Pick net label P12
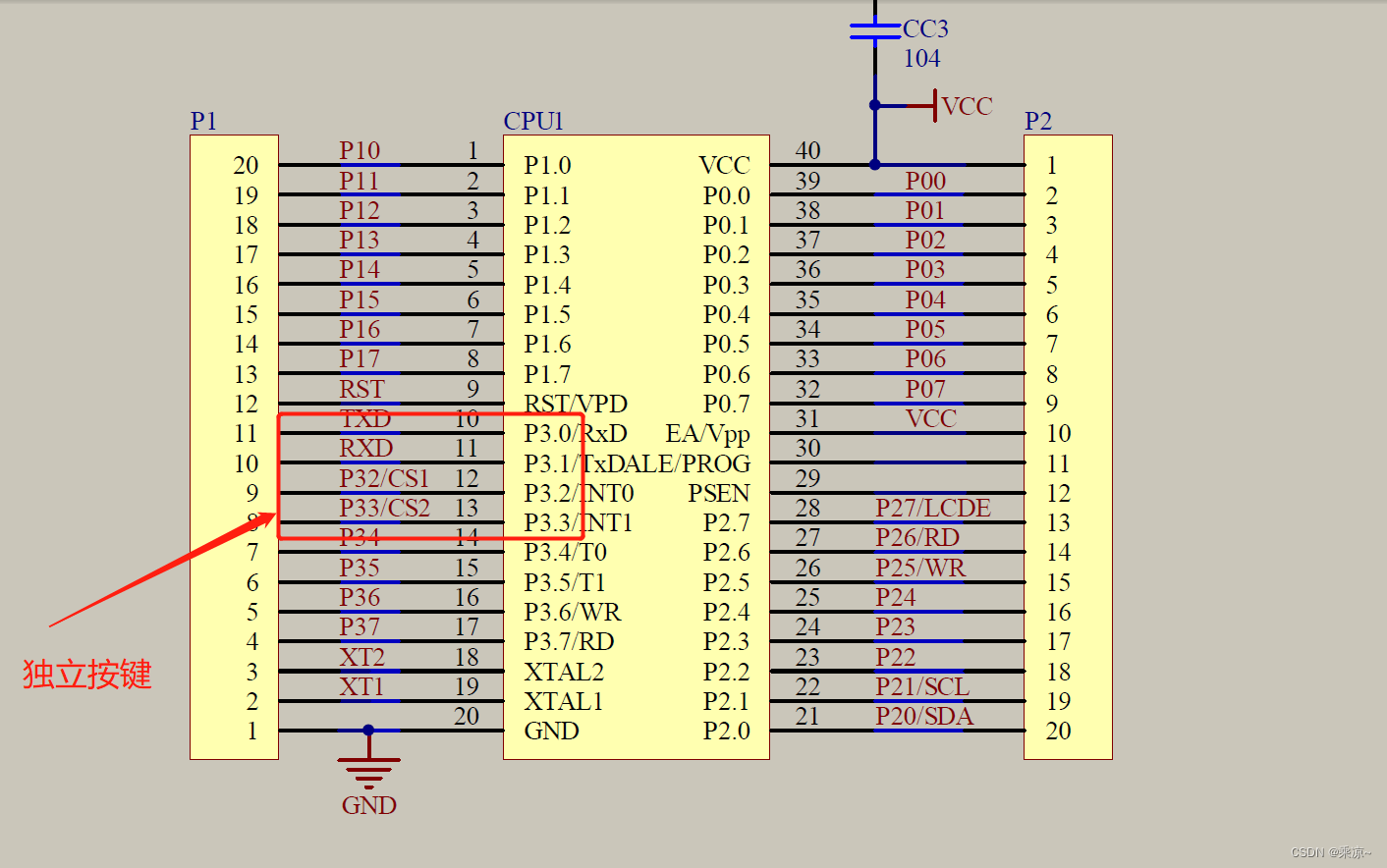The image size is (1387, 868). pos(360,210)
